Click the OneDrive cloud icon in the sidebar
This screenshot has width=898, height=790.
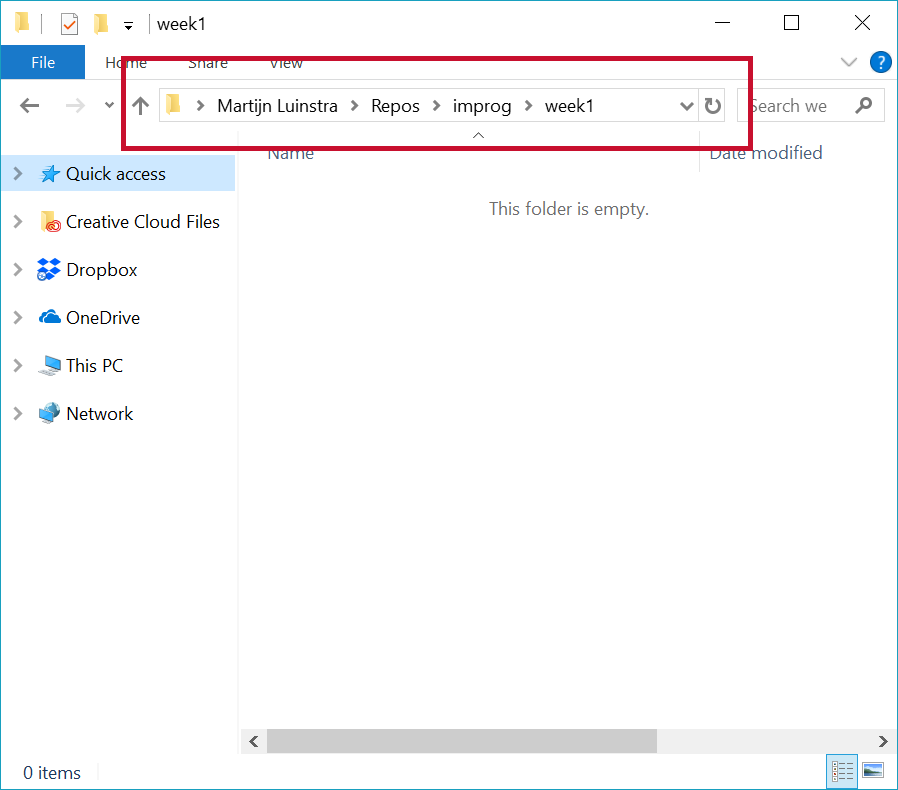tap(51, 317)
